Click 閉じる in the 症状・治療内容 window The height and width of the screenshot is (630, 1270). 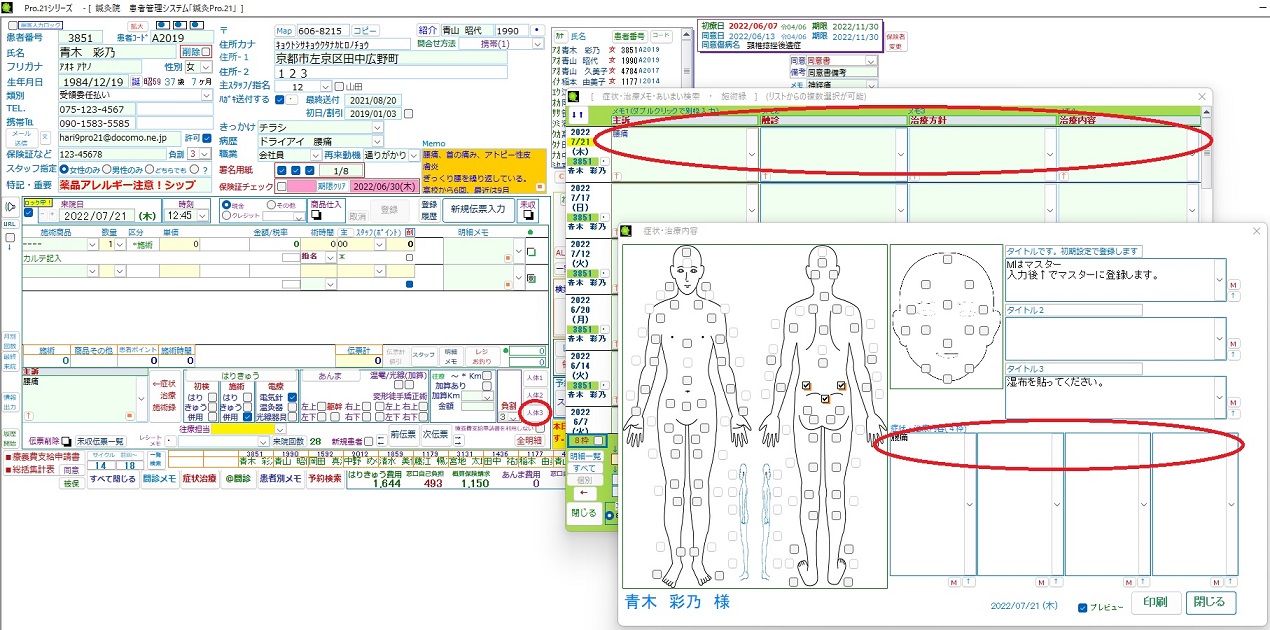pyautogui.click(x=1211, y=603)
